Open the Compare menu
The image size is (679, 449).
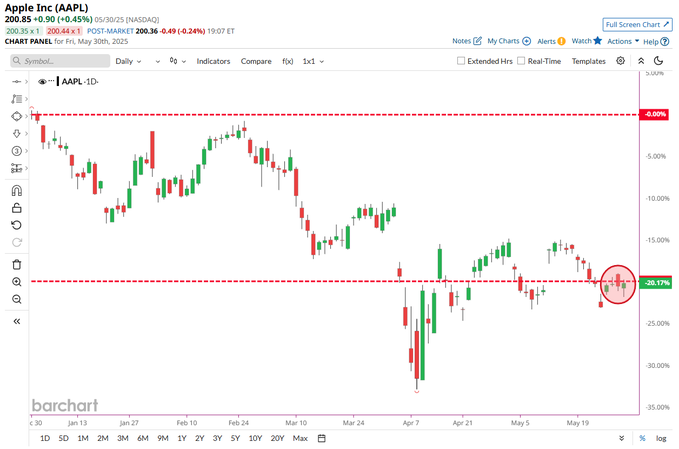pyautogui.click(x=256, y=61)
